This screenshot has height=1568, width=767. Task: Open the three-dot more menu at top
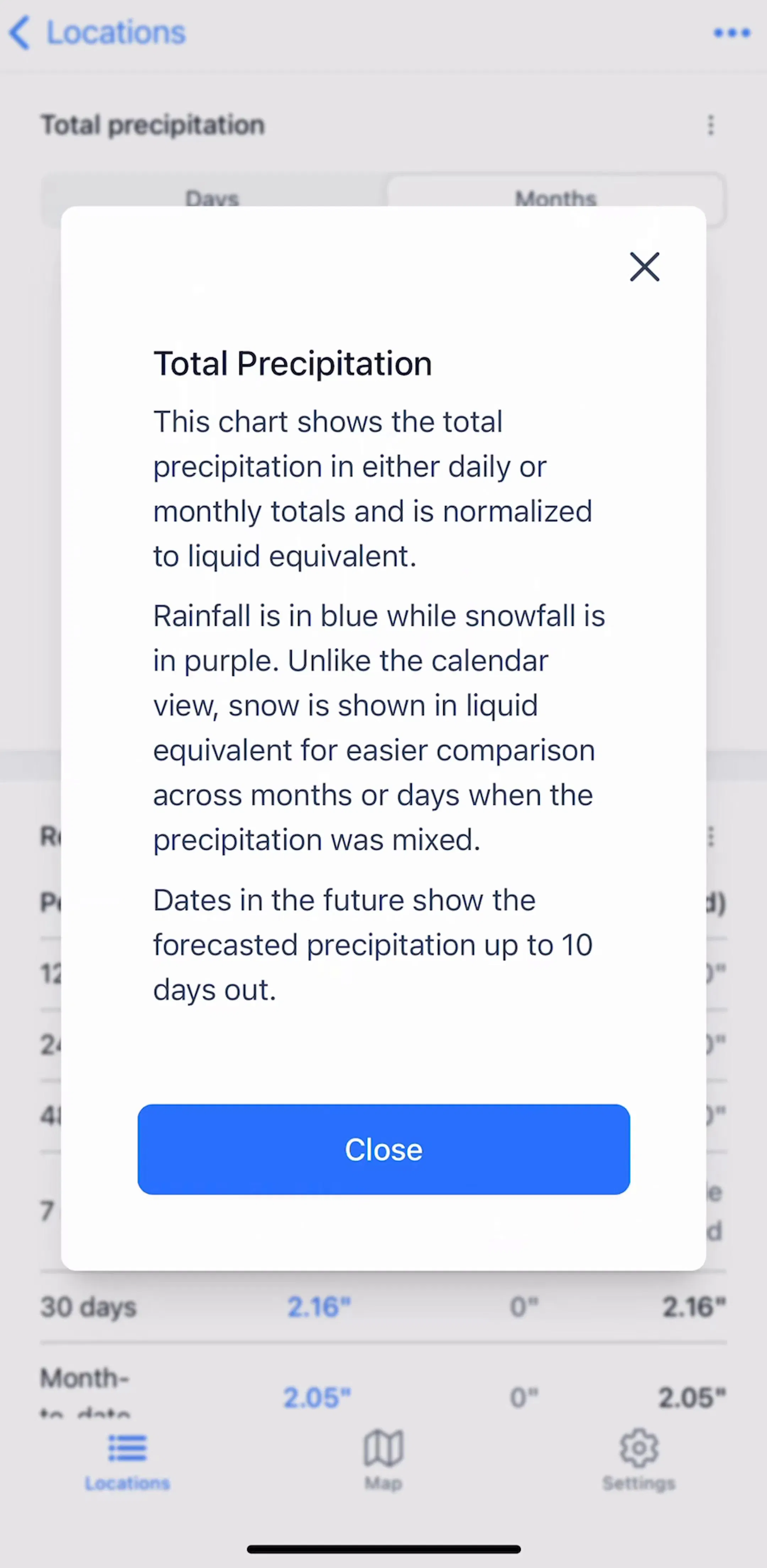point(732,32)
